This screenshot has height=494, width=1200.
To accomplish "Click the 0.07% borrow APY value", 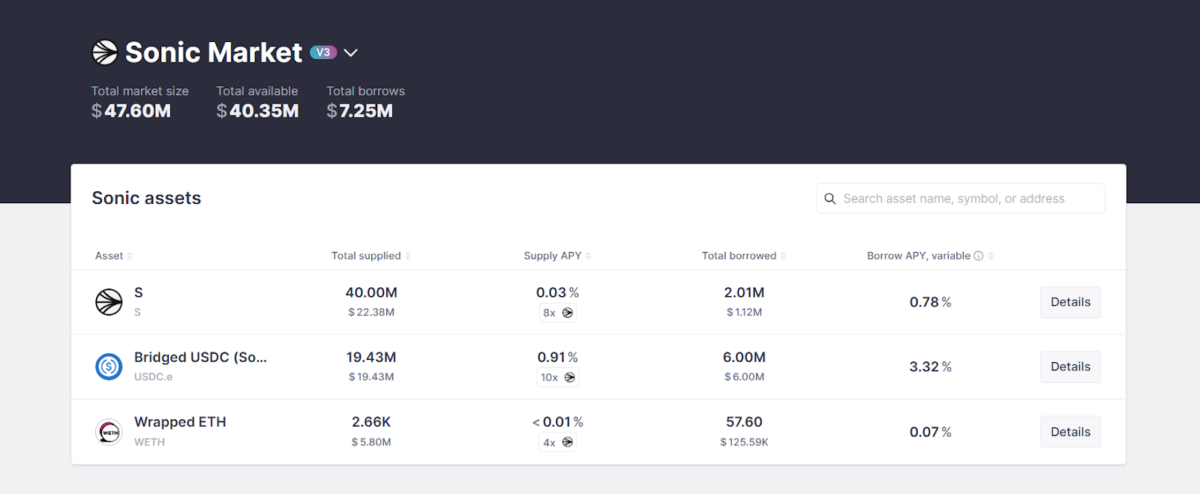I will pyautogui.click(x=930, y=432).
